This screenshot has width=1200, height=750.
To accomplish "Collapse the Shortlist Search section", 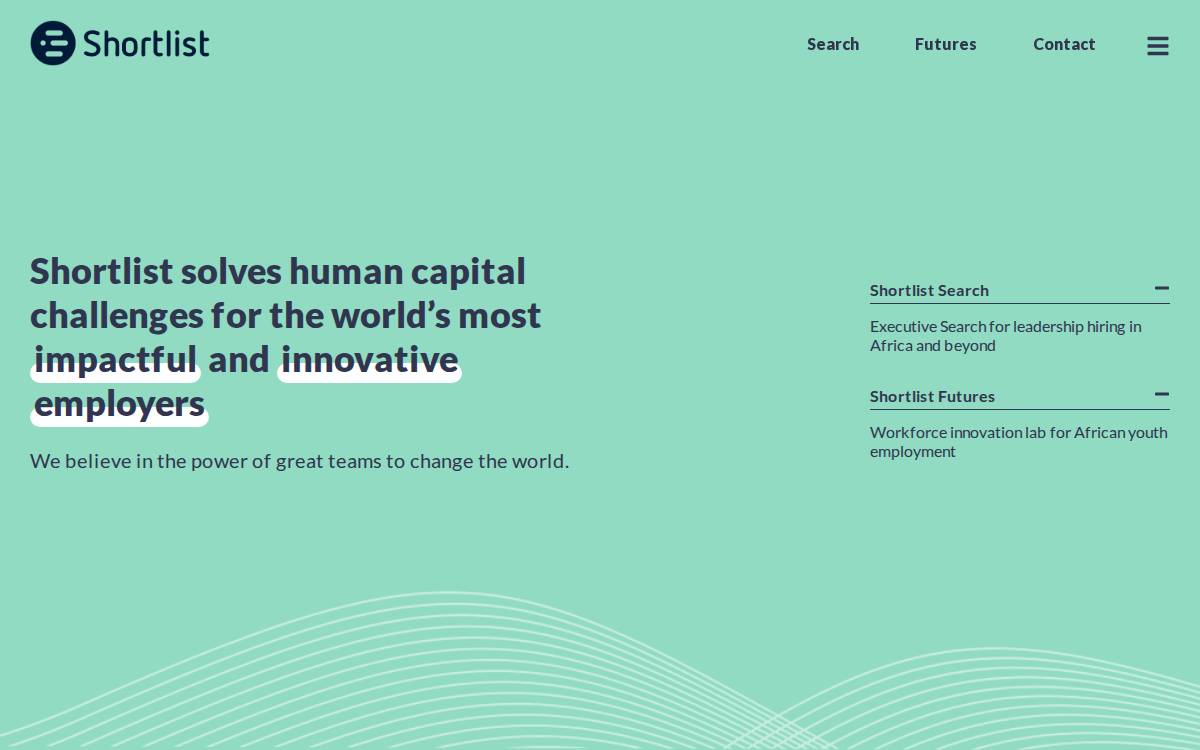I will point(1161,289).
